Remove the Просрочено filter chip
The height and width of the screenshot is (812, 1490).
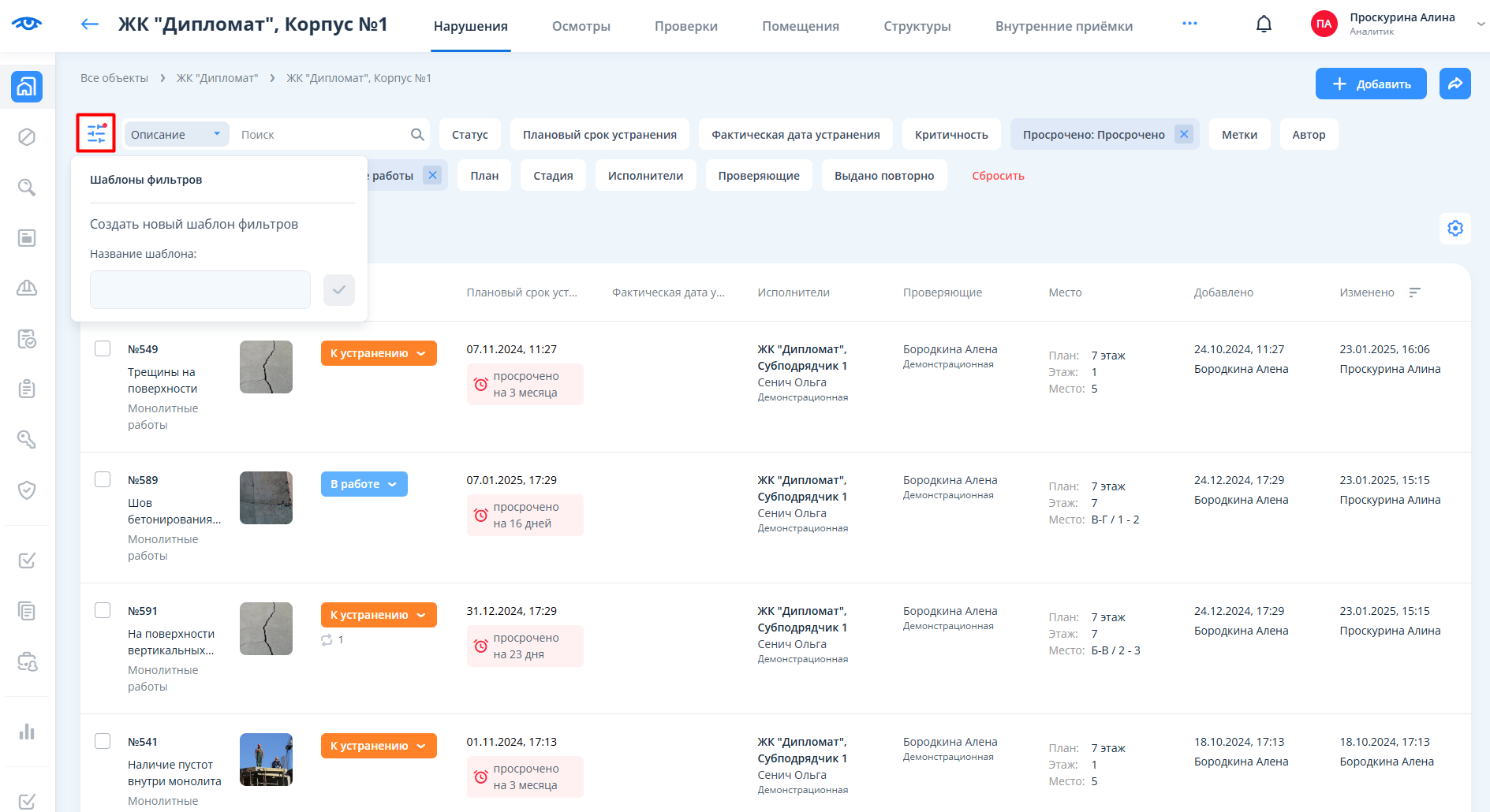coord(1184,134)
